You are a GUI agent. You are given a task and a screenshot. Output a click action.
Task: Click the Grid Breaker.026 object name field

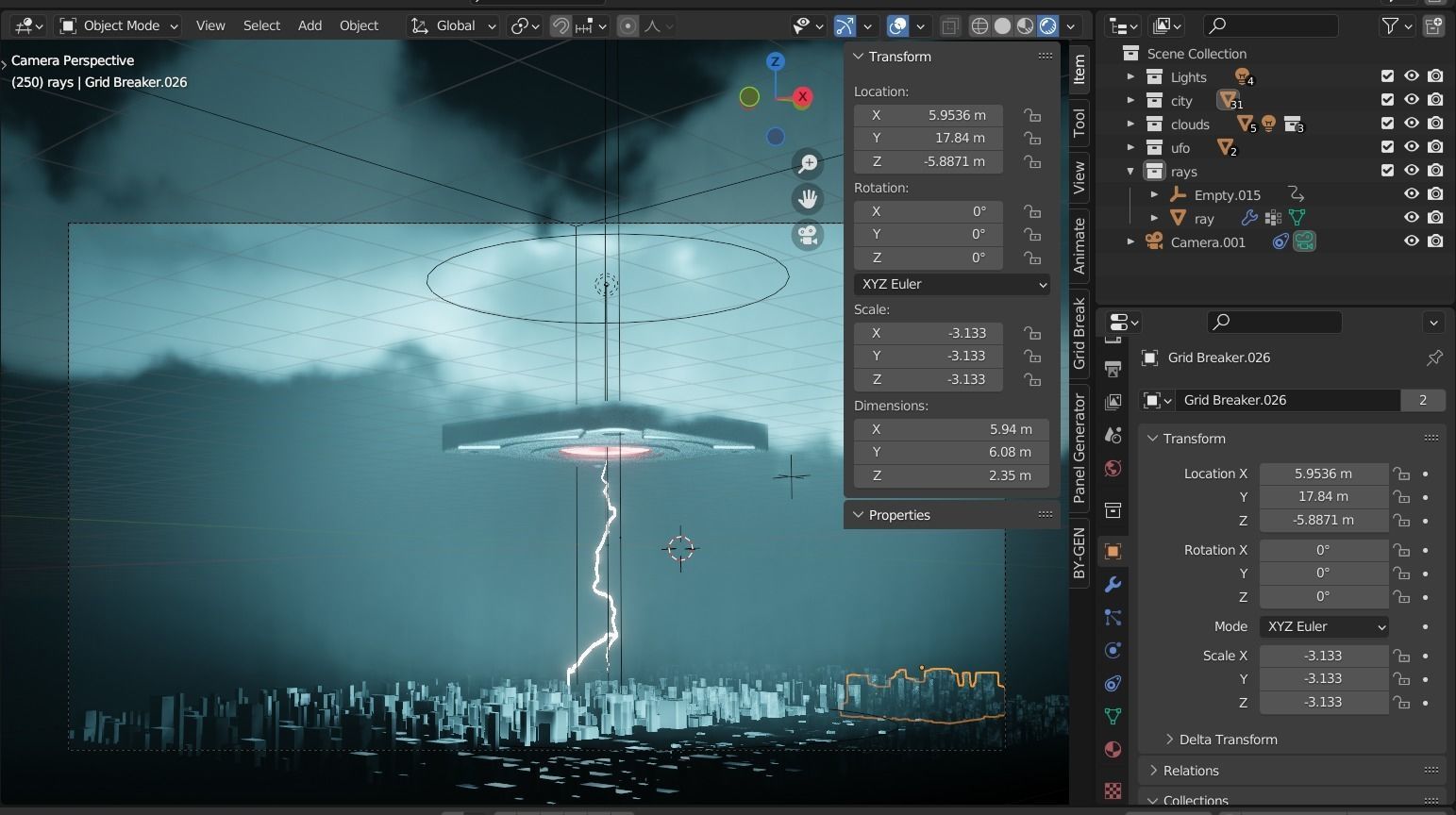[1286, 400]
